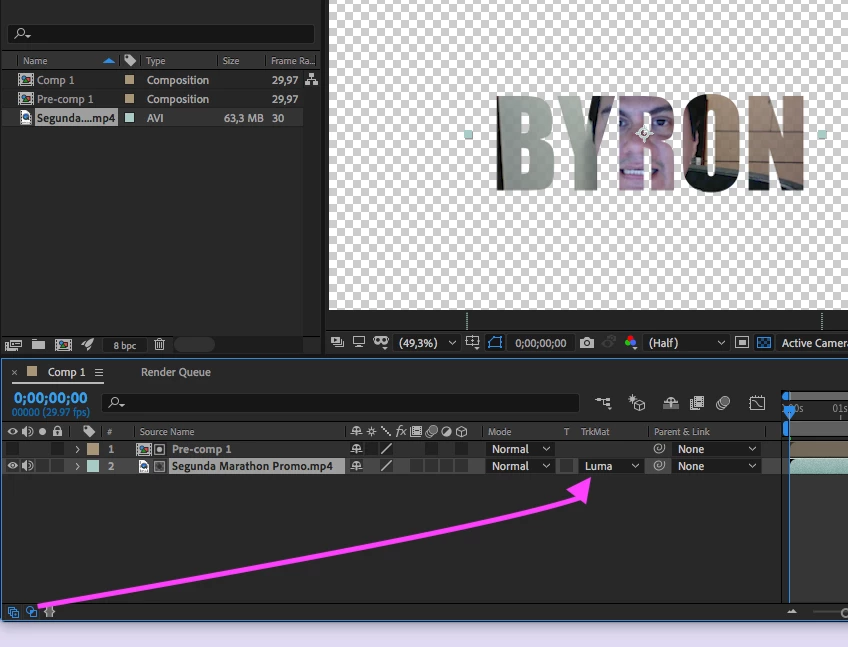Image resolution: width=848 pixels, height=647 pixels.
Task: Click the 8 bpc color depth button
Action: (x=124, y=345)
